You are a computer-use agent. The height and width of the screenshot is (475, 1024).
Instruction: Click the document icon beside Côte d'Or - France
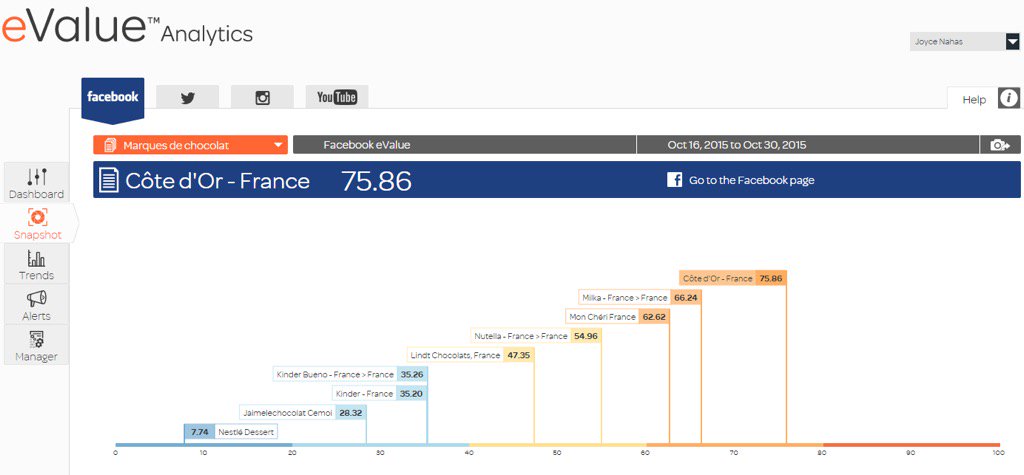pos(108,180)
